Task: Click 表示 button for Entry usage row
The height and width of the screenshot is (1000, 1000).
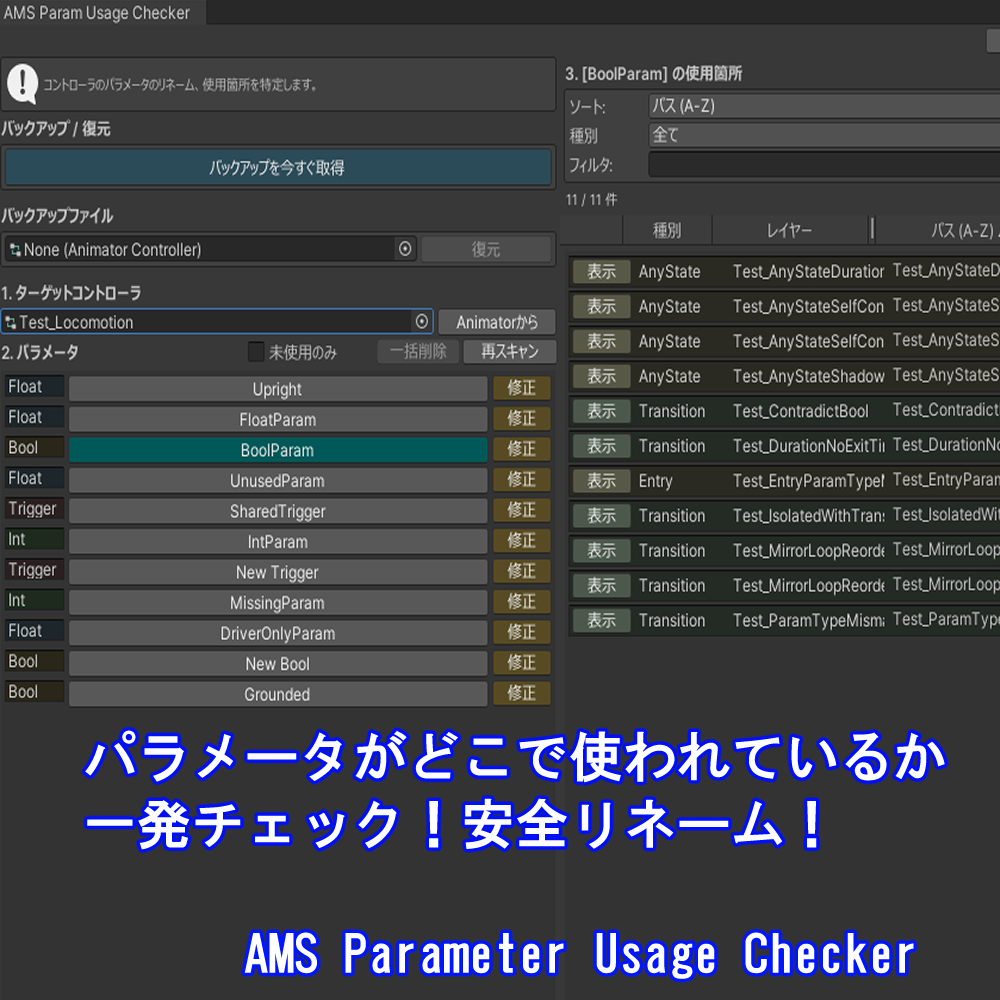Action: point(601,481)
